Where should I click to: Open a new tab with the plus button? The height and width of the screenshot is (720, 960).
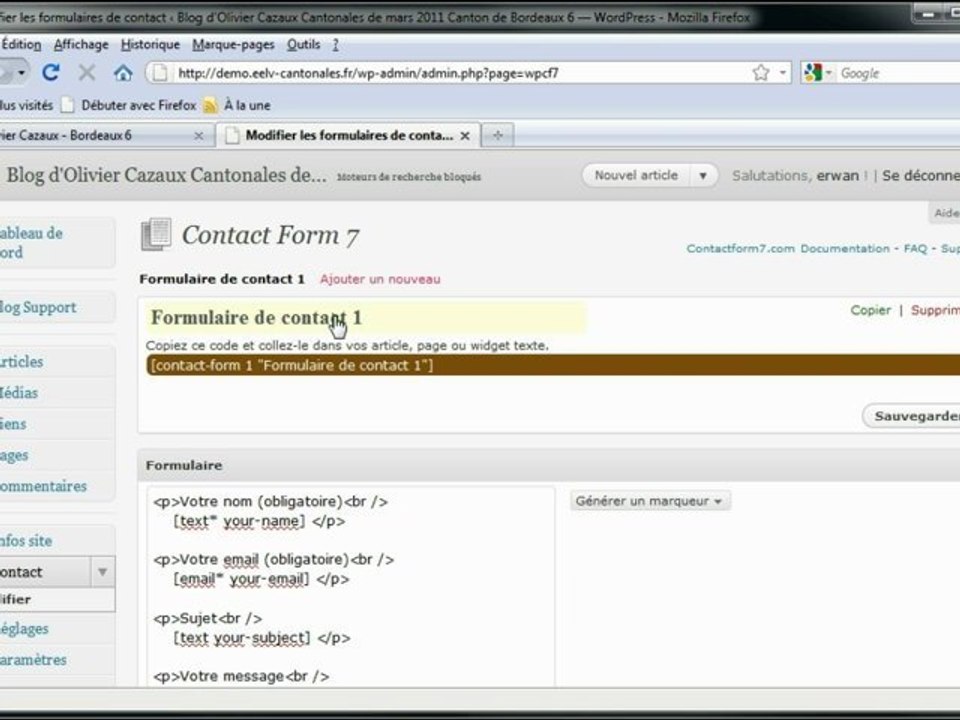[x=498, y=135]
